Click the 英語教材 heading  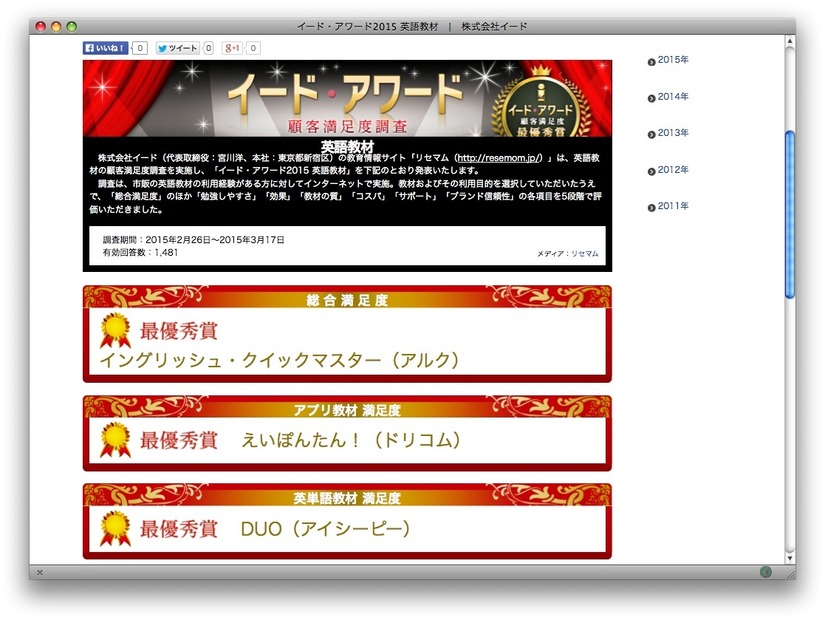point(347,146)
